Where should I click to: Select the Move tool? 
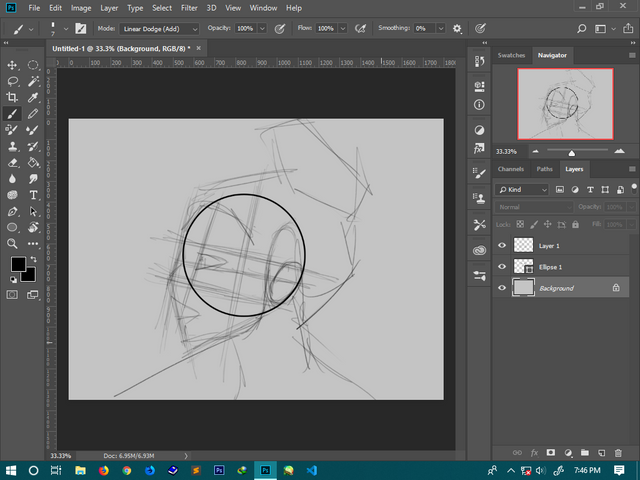tap(12, 65)
